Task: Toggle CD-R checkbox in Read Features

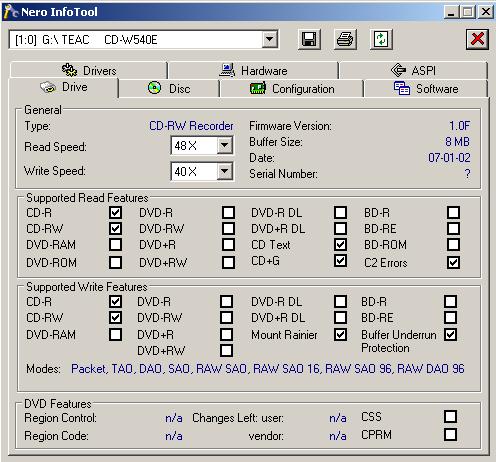Action: click(x=115, y=212)
